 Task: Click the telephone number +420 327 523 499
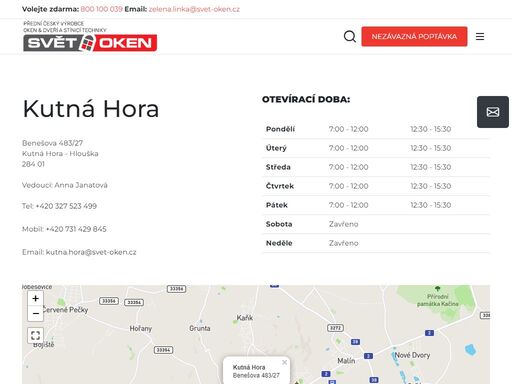66,206
